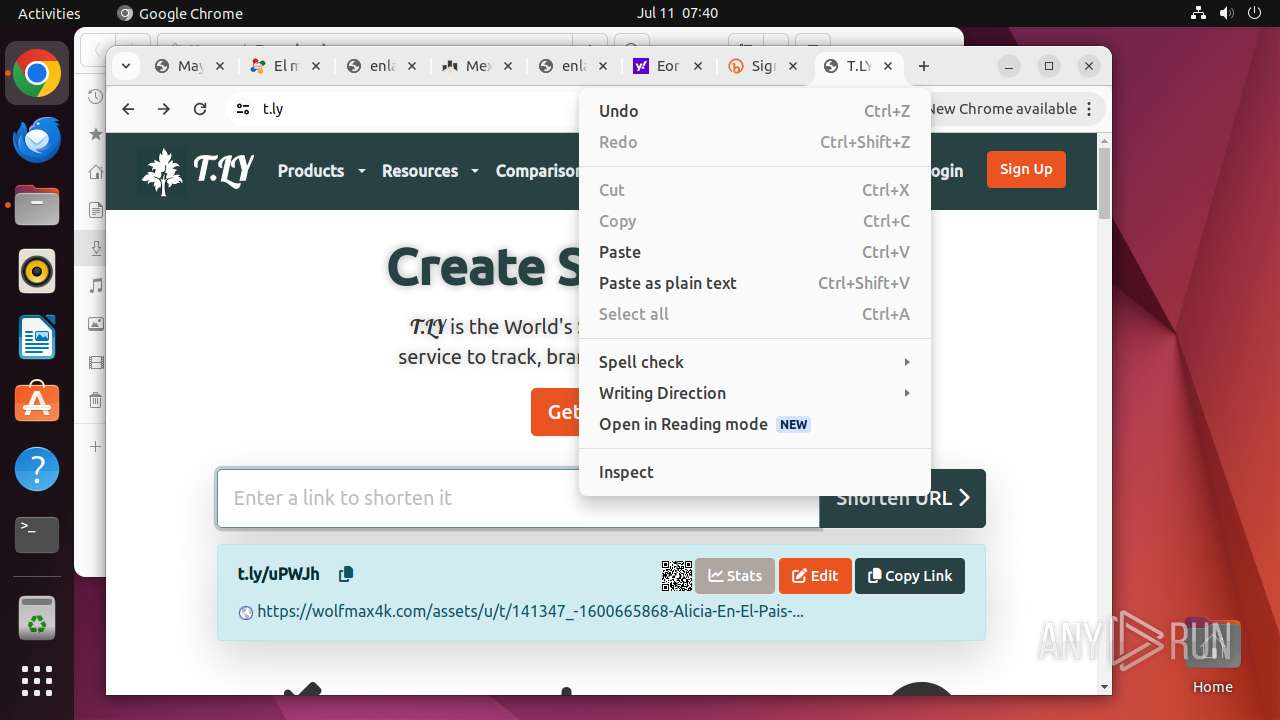Click power icon in top bar
Image resolution: width=1280 pixels, height=720 pixels.
tap(1255, 13)
